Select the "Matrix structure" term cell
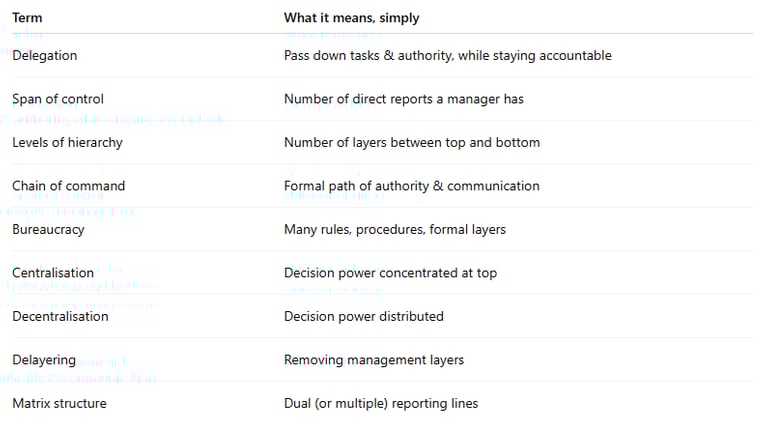768x430 pixels. pos(59,403)
